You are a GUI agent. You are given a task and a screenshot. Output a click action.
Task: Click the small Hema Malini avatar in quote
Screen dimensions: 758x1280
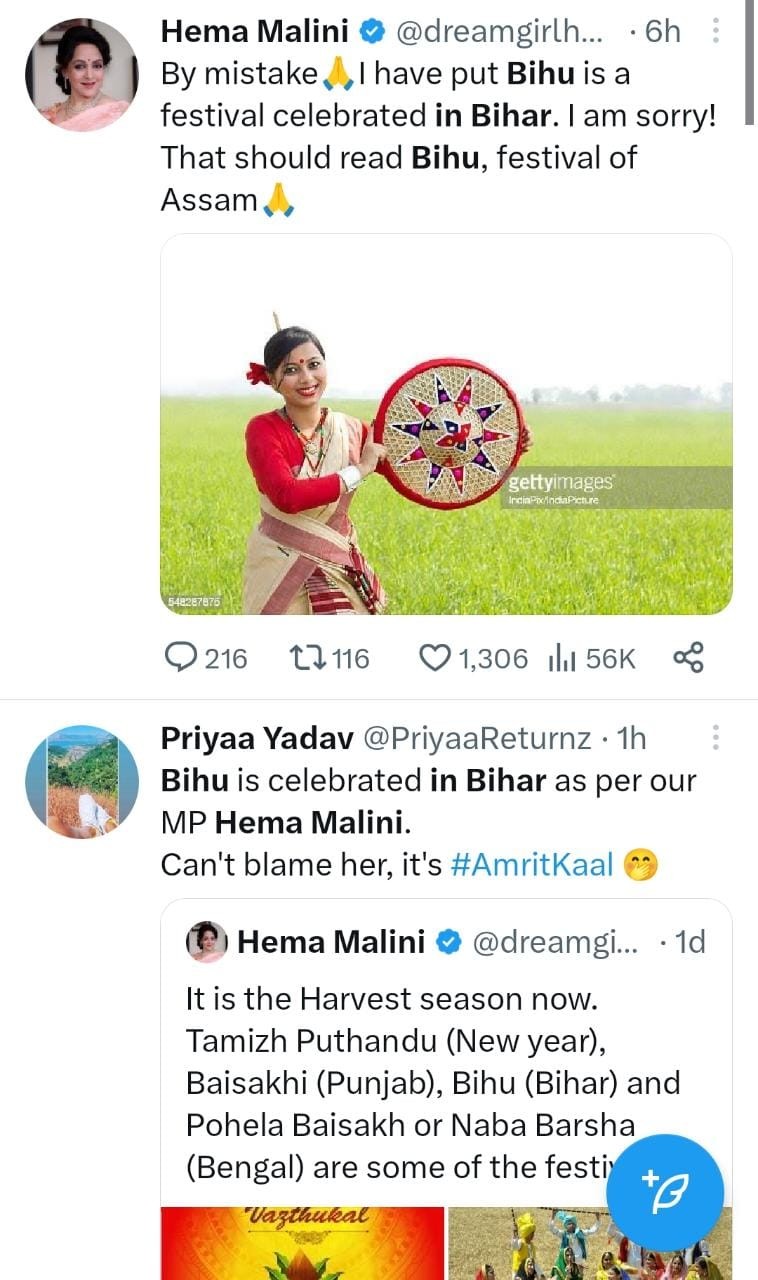coord(207,942)
